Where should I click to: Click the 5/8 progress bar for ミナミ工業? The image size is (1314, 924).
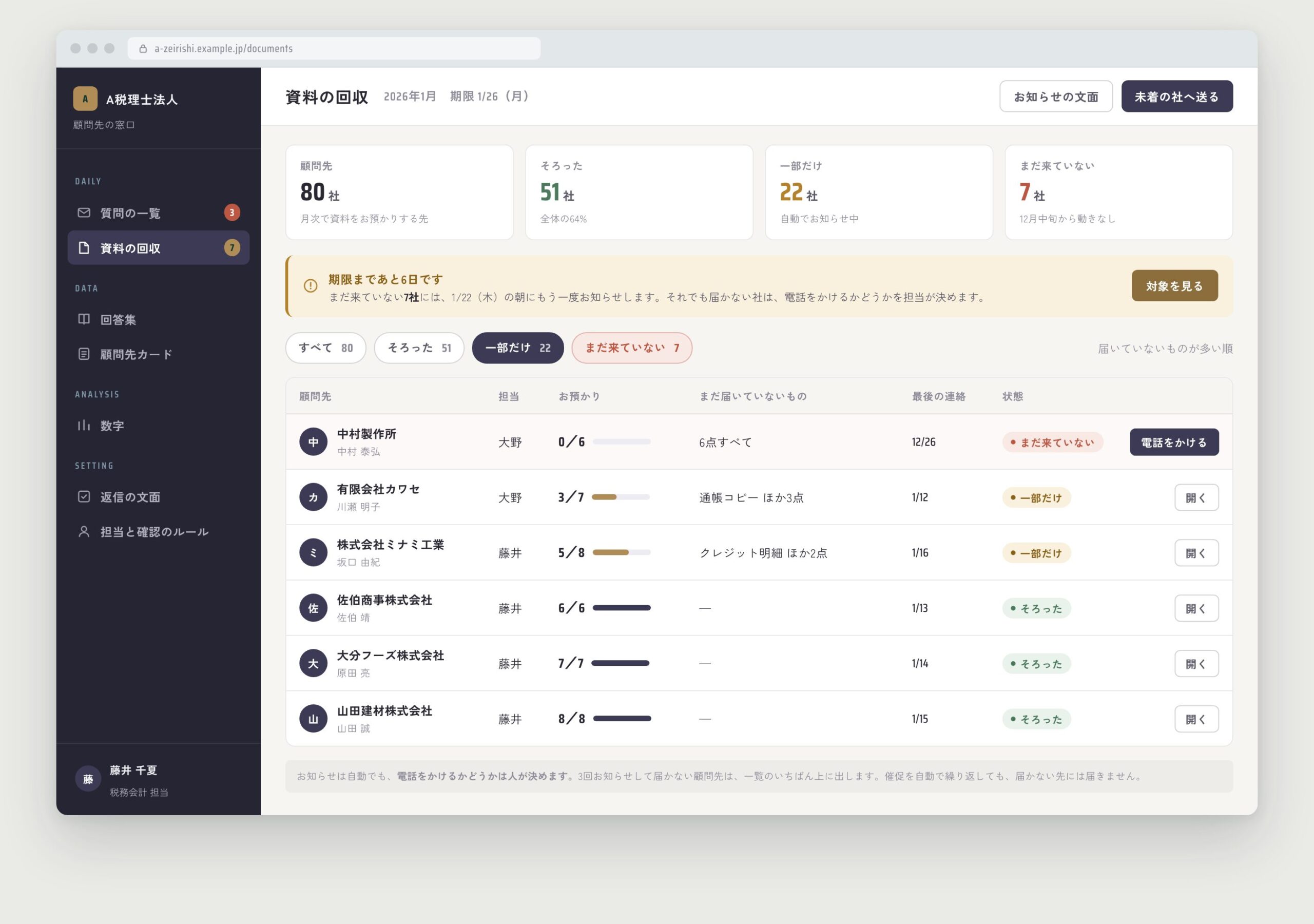pyautogui.click(x=622, y=552)
